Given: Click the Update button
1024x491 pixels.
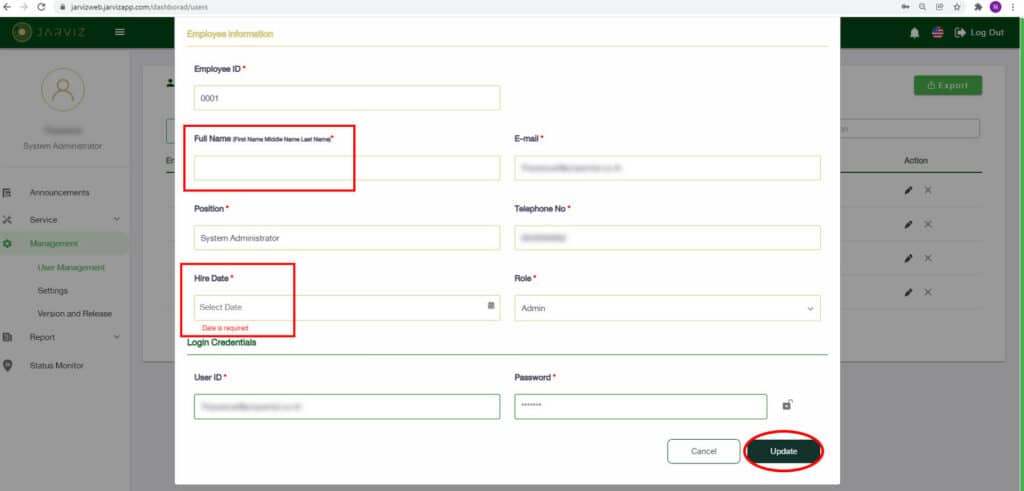Looking at the screenshot, I should point(783,452).
